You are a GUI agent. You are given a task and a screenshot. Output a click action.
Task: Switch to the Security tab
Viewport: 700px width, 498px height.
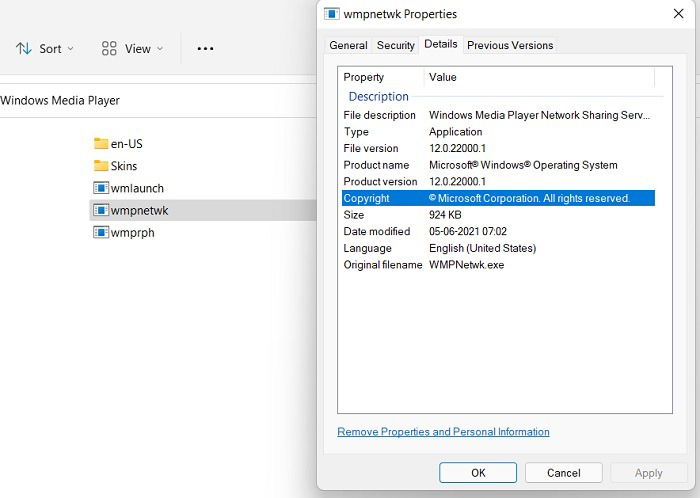pyautogui.click(x=396, y=45)
